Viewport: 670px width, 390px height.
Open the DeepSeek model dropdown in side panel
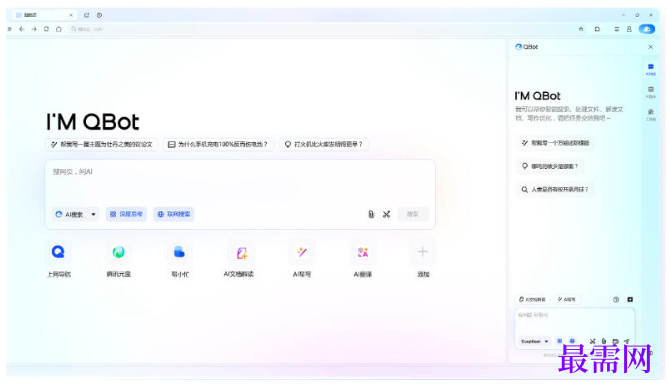tap(534, 341)
